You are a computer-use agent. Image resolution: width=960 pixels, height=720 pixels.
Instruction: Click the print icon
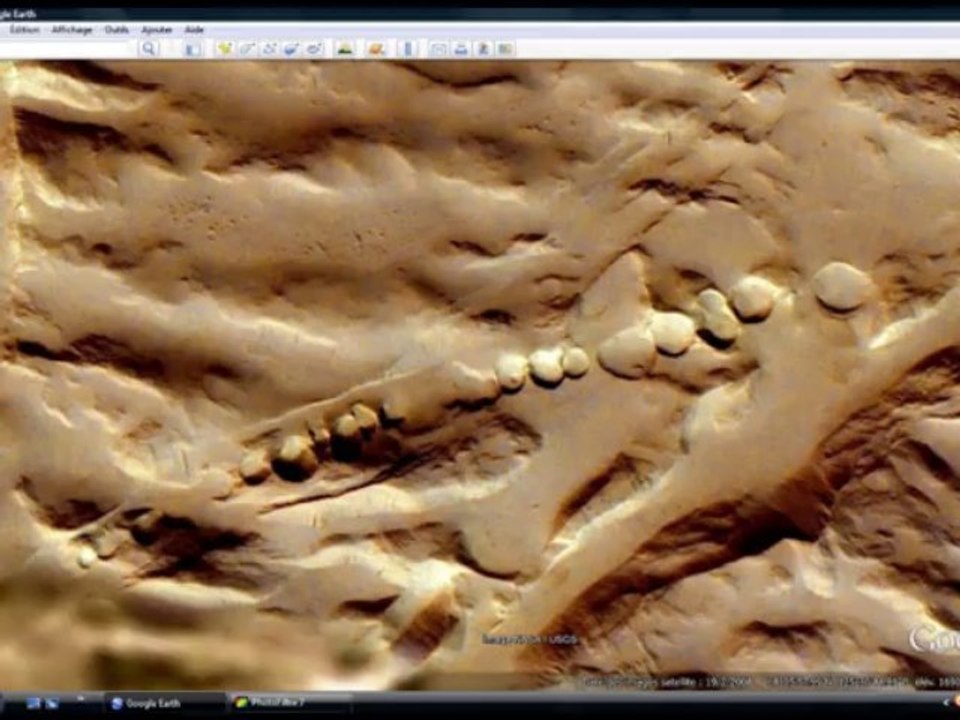point(461,48)
